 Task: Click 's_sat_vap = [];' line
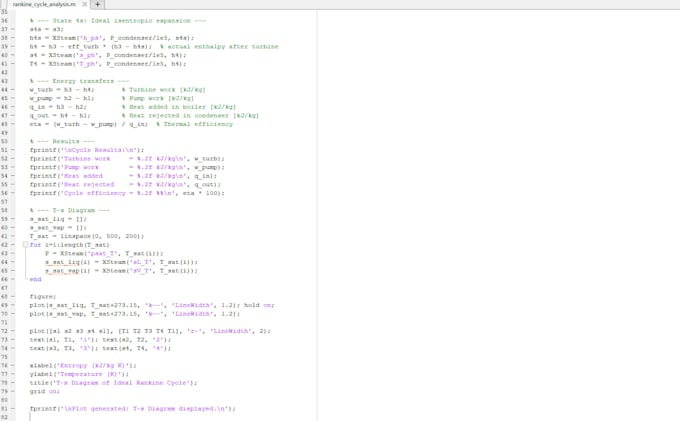click(58, 228)
